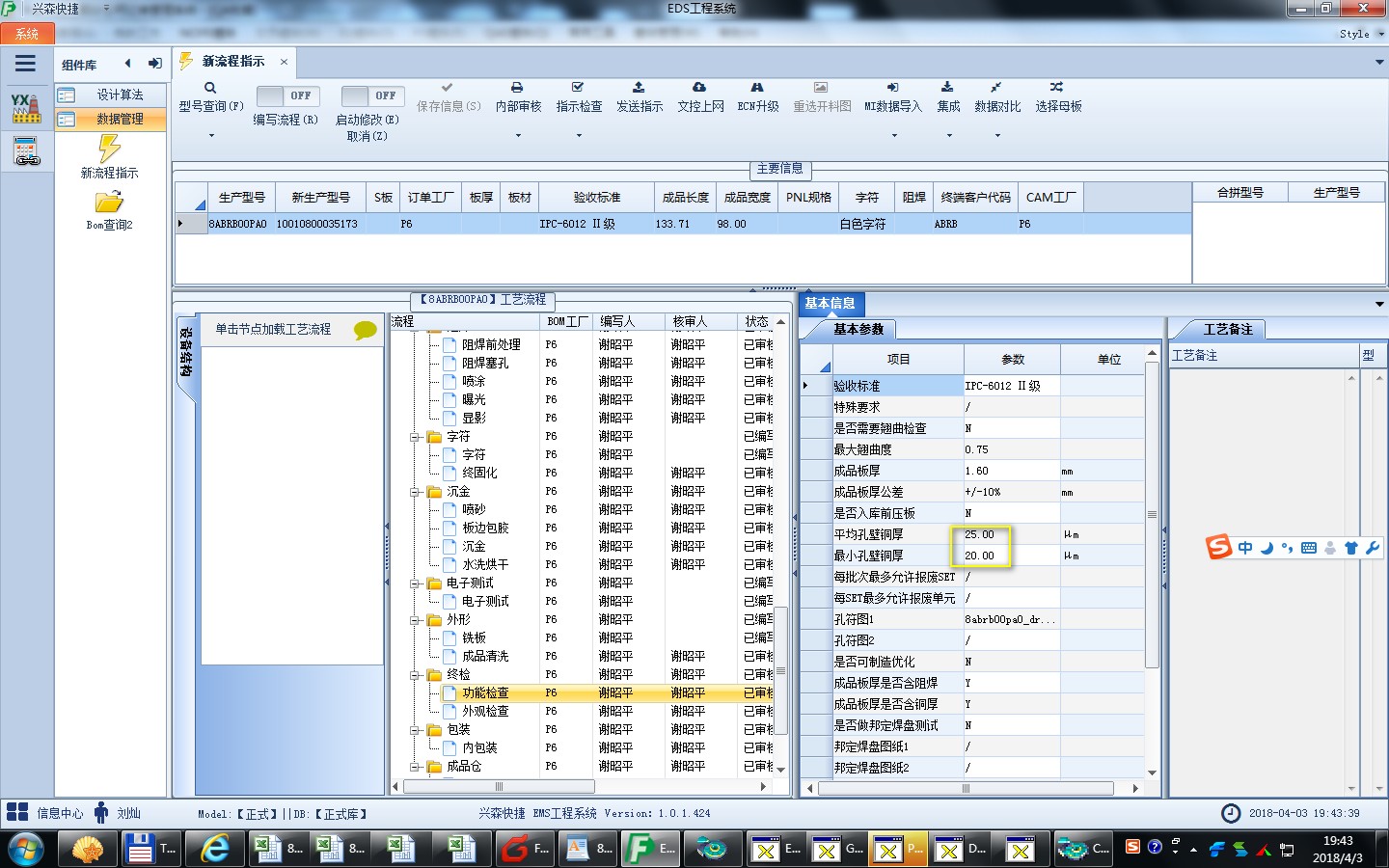Click the 成品板厚 value 1.60
This screenshot has width=1389, height=868.
point(1011,471)
